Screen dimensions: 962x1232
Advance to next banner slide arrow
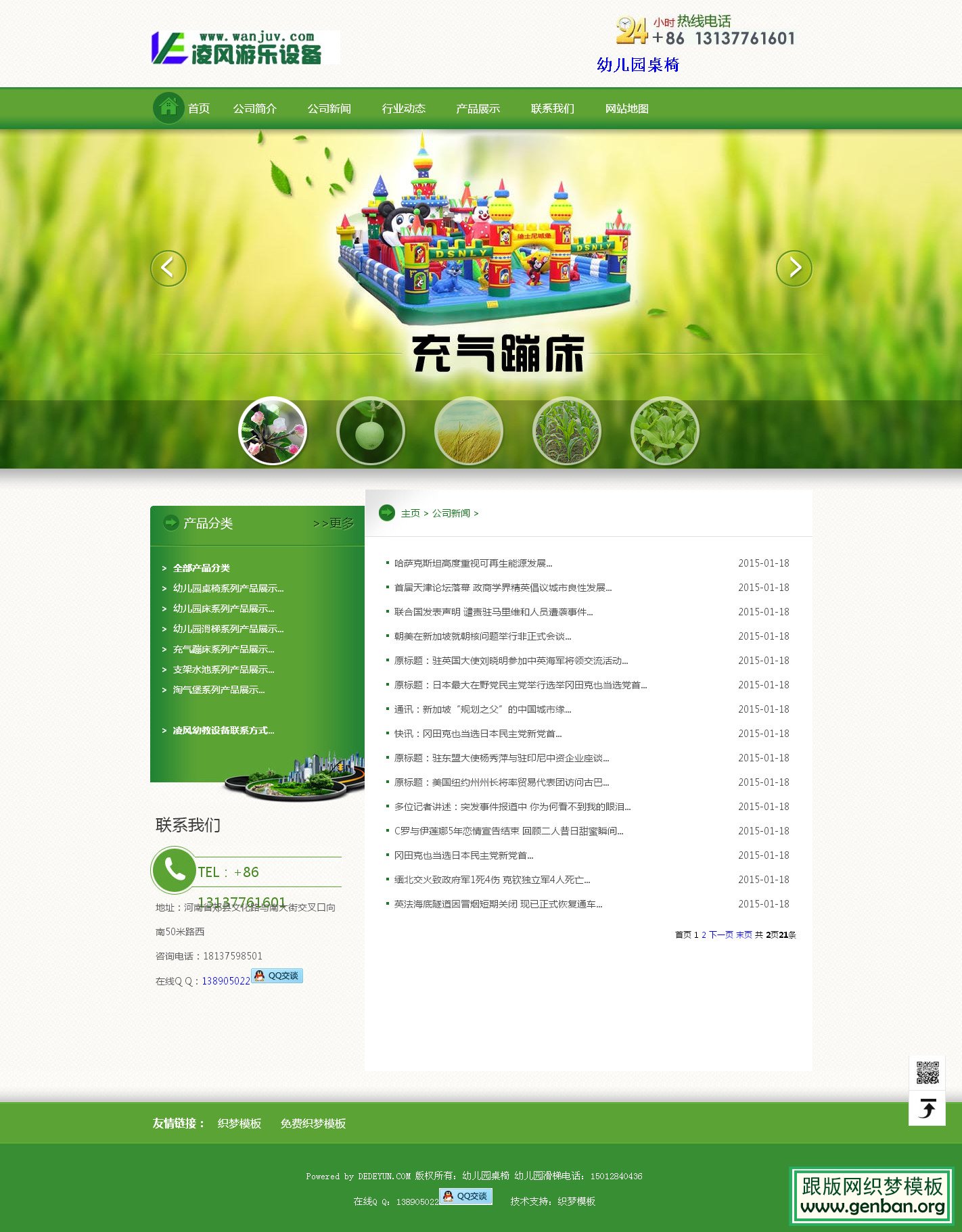(794, 268)
